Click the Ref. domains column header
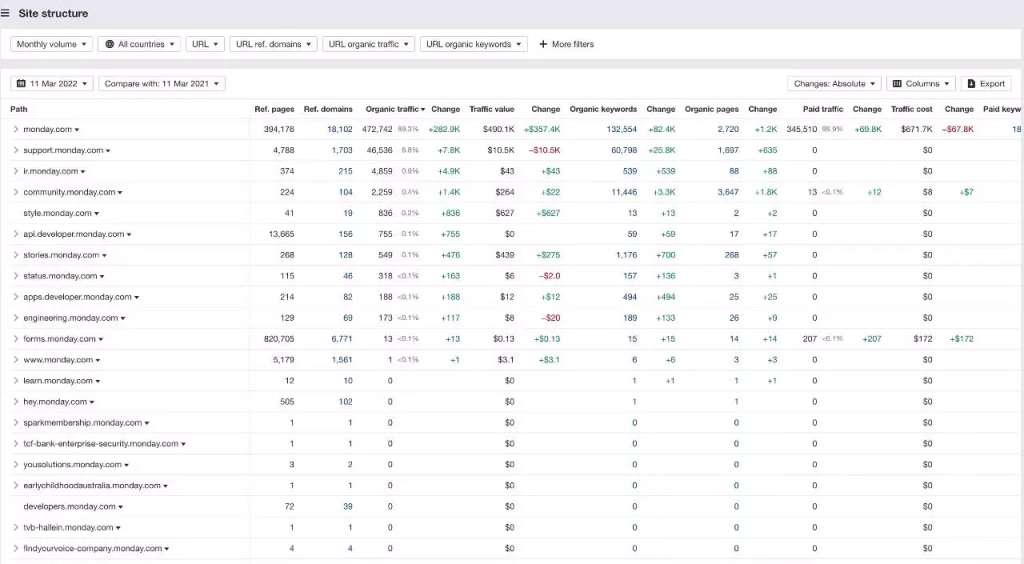Viewport: 1024px width, 564px height. pyautogui.click(x=328, y=109)
